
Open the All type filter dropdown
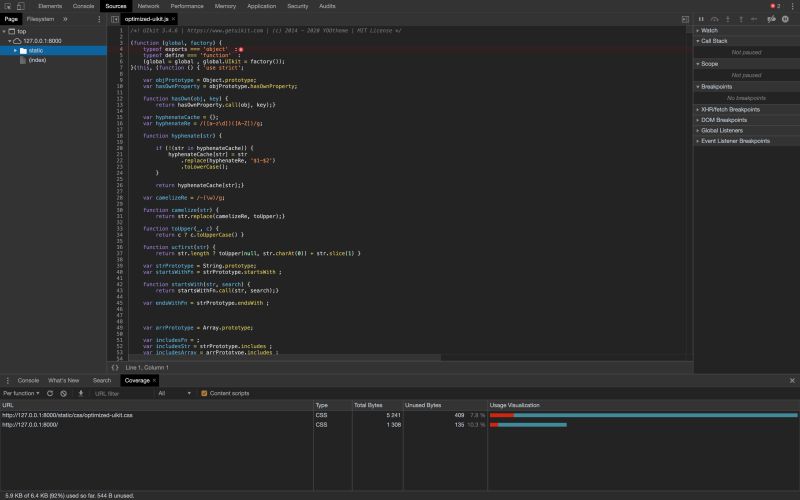[x=174, y=393]
